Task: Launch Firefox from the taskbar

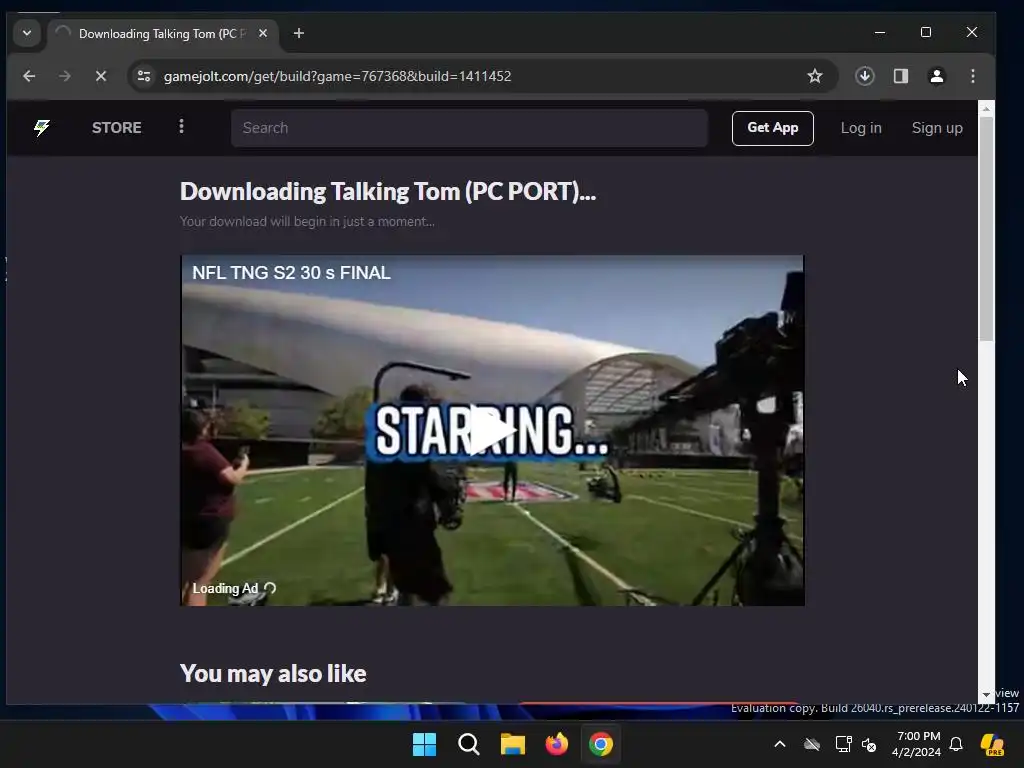Action: tap(556, 744)
